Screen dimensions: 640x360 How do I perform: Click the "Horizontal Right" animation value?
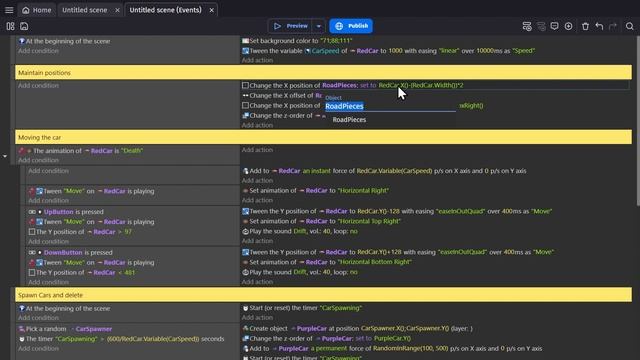click(x=363, y=191)
